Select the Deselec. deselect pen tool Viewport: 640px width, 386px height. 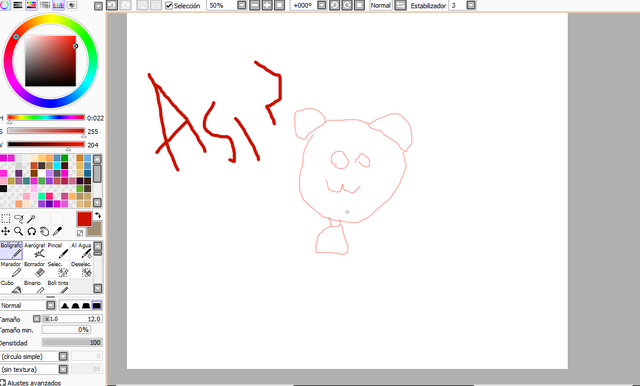(81, 269)
